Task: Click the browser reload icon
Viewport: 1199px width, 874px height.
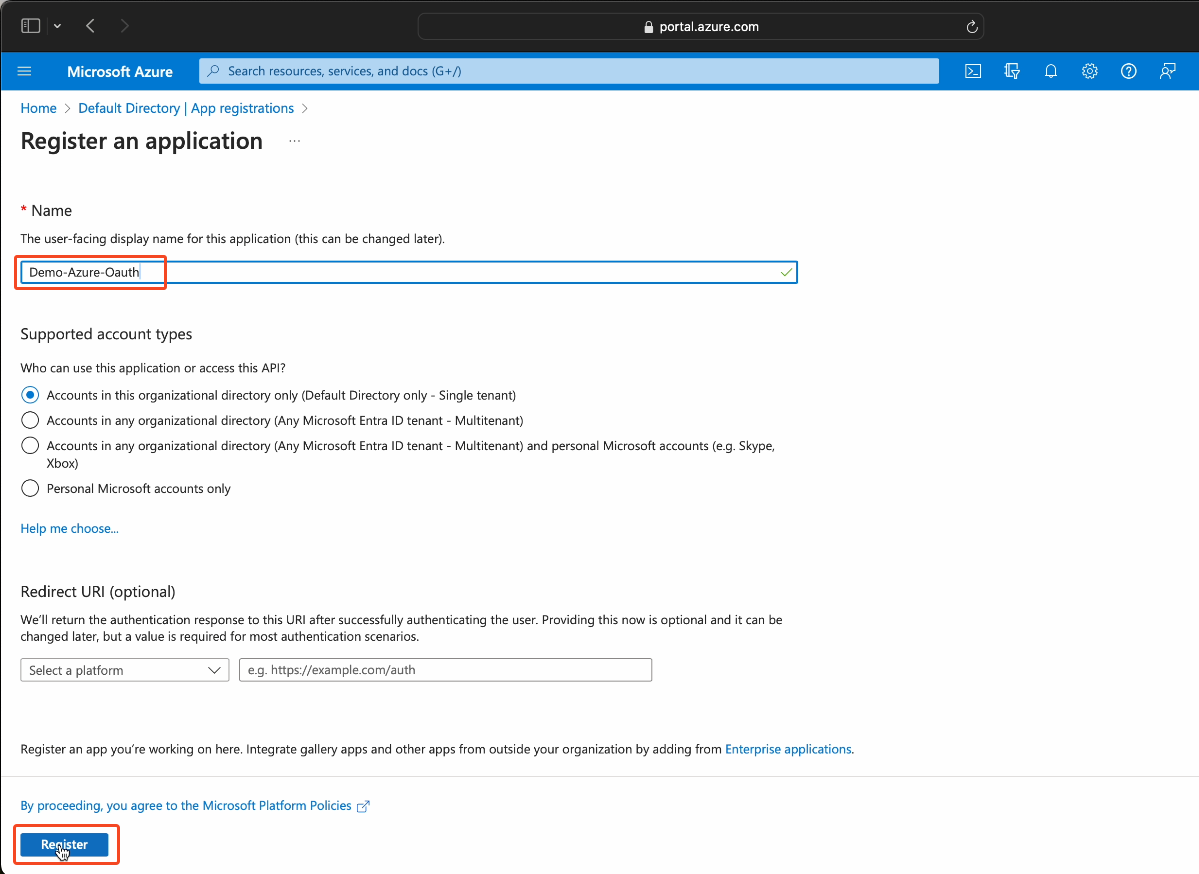Action: [x=971, y=27]
